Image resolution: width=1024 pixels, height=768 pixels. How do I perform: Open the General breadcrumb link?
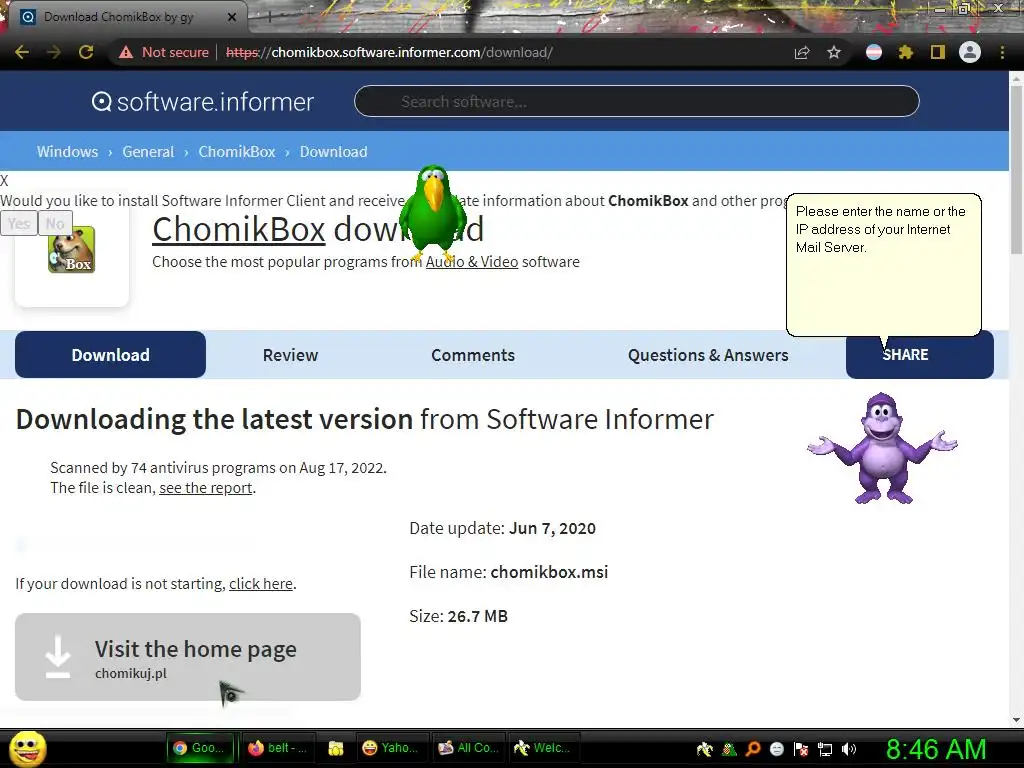[x=148, y=152]
